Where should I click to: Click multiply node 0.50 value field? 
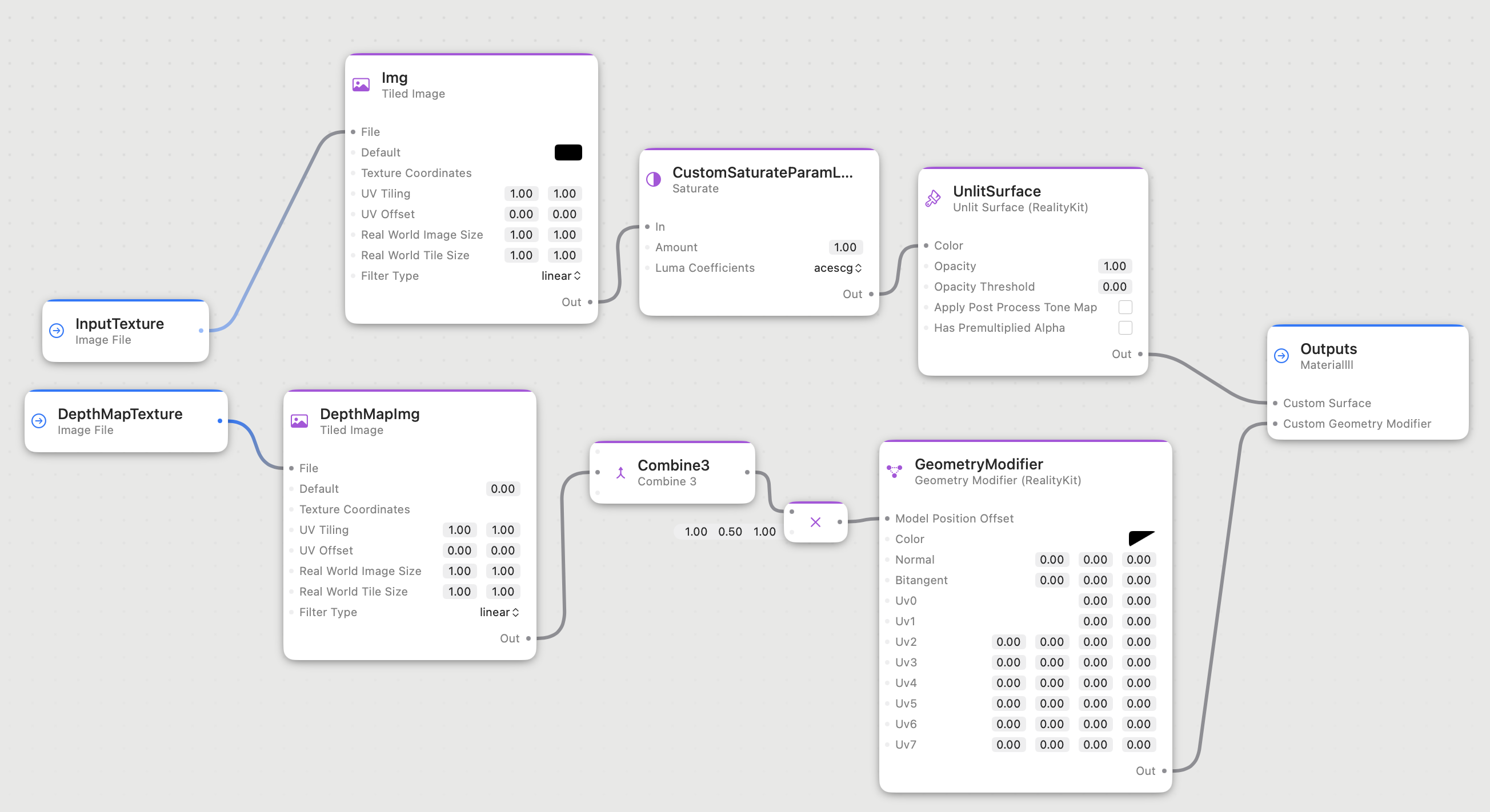pyautogui.click(x=730, y=531)
